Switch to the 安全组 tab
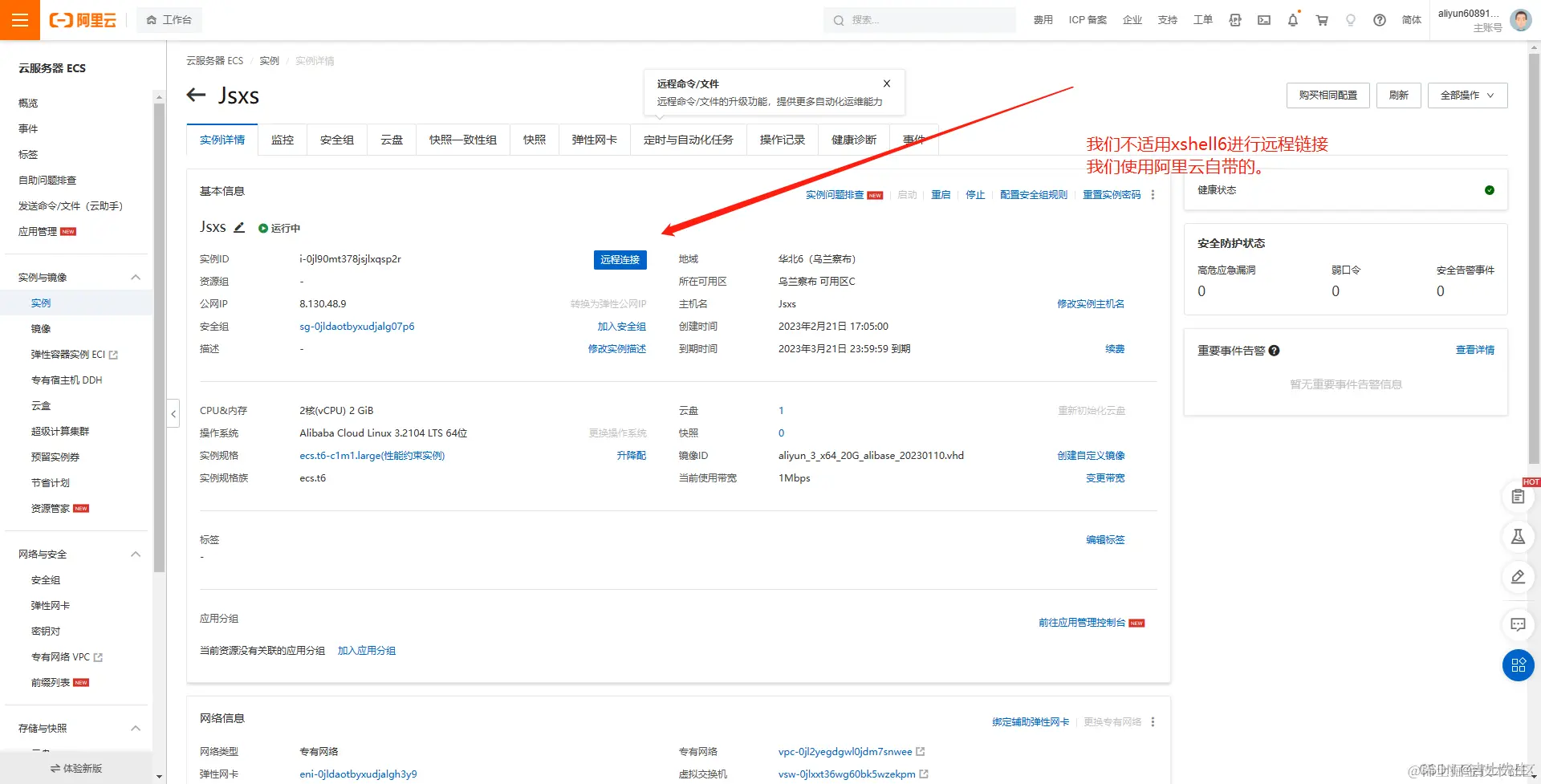The height and width of the screenshot is (784, 1541). (337, 140)
